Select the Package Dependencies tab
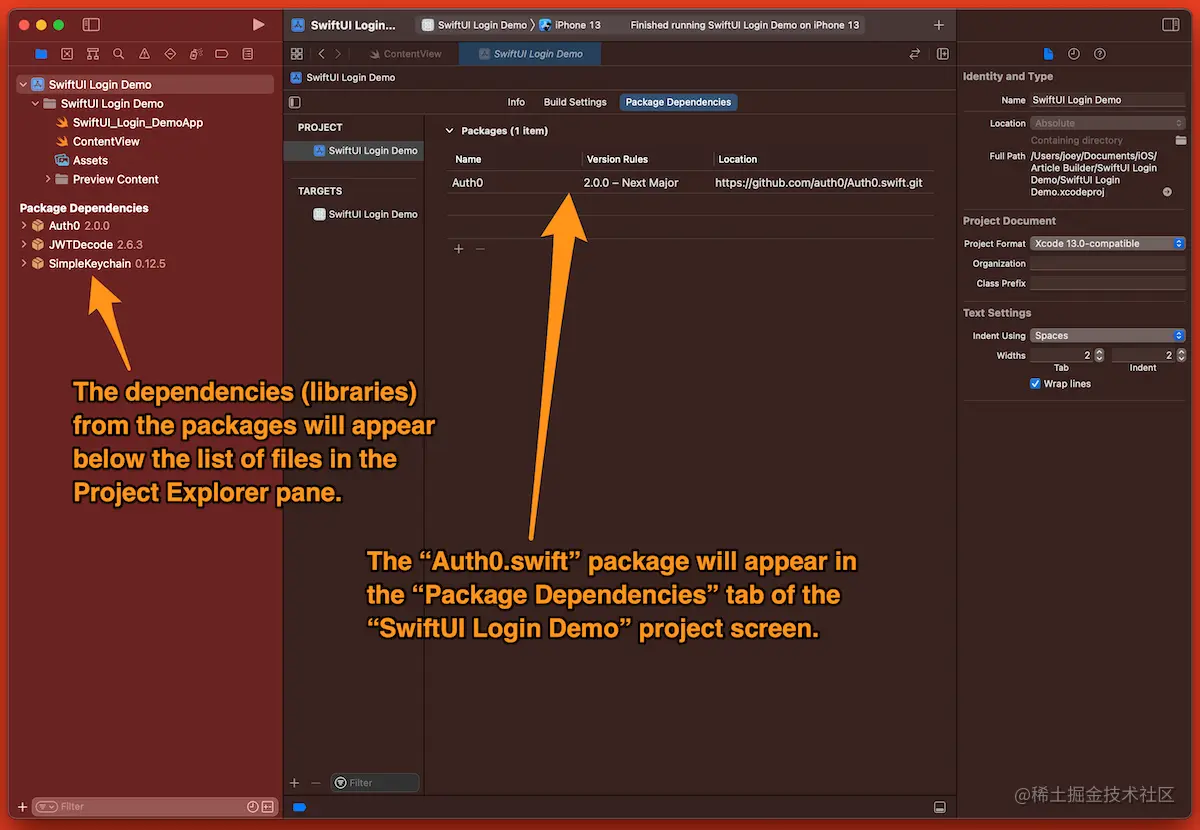Image resolution: width=1200 pixels, height=830 pixels. (678, 102)
